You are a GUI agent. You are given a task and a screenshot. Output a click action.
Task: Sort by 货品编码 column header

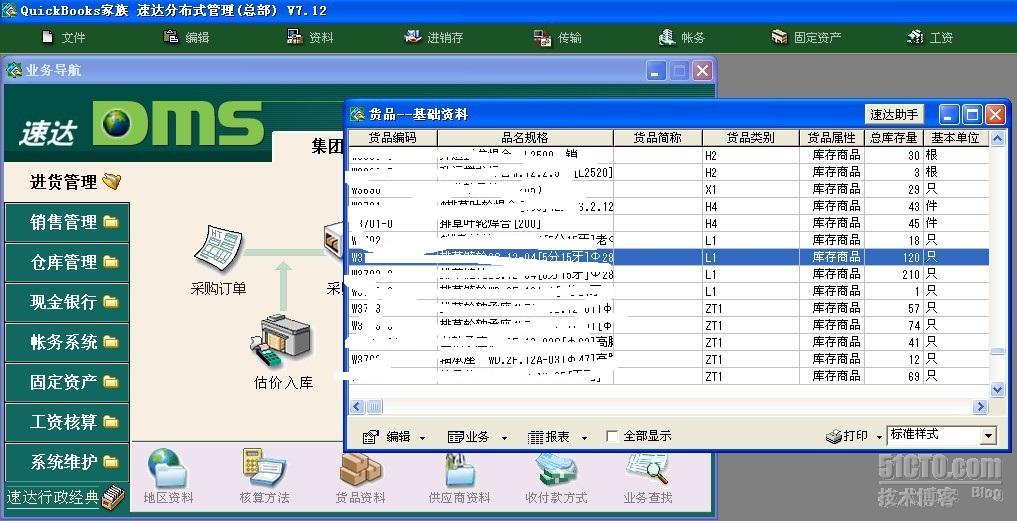click(393, 138)
